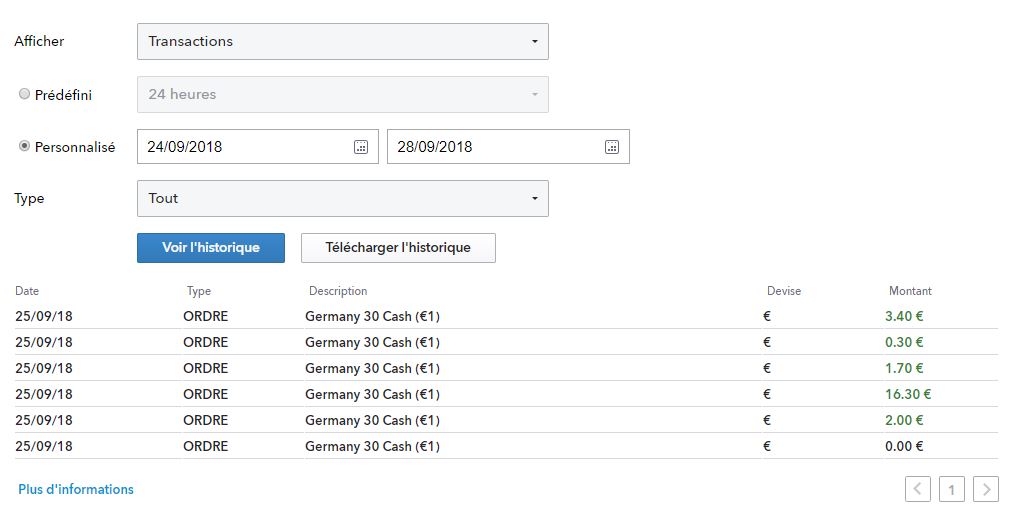1011x512 pixels.
Task: Open the Type dropdown showing Tout
Action: point(342,198)
